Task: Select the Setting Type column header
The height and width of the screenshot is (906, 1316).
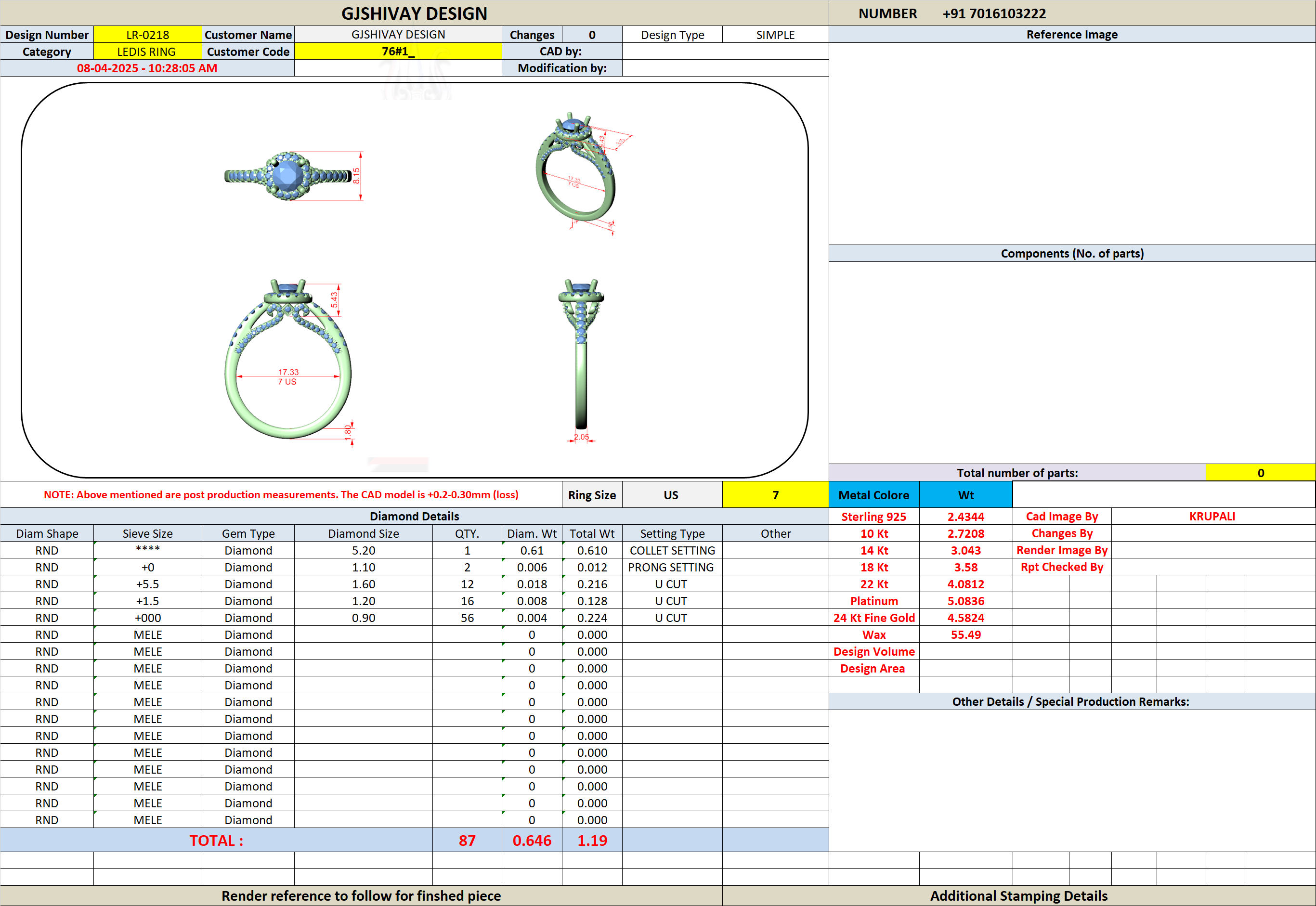Action: [672, 533]
